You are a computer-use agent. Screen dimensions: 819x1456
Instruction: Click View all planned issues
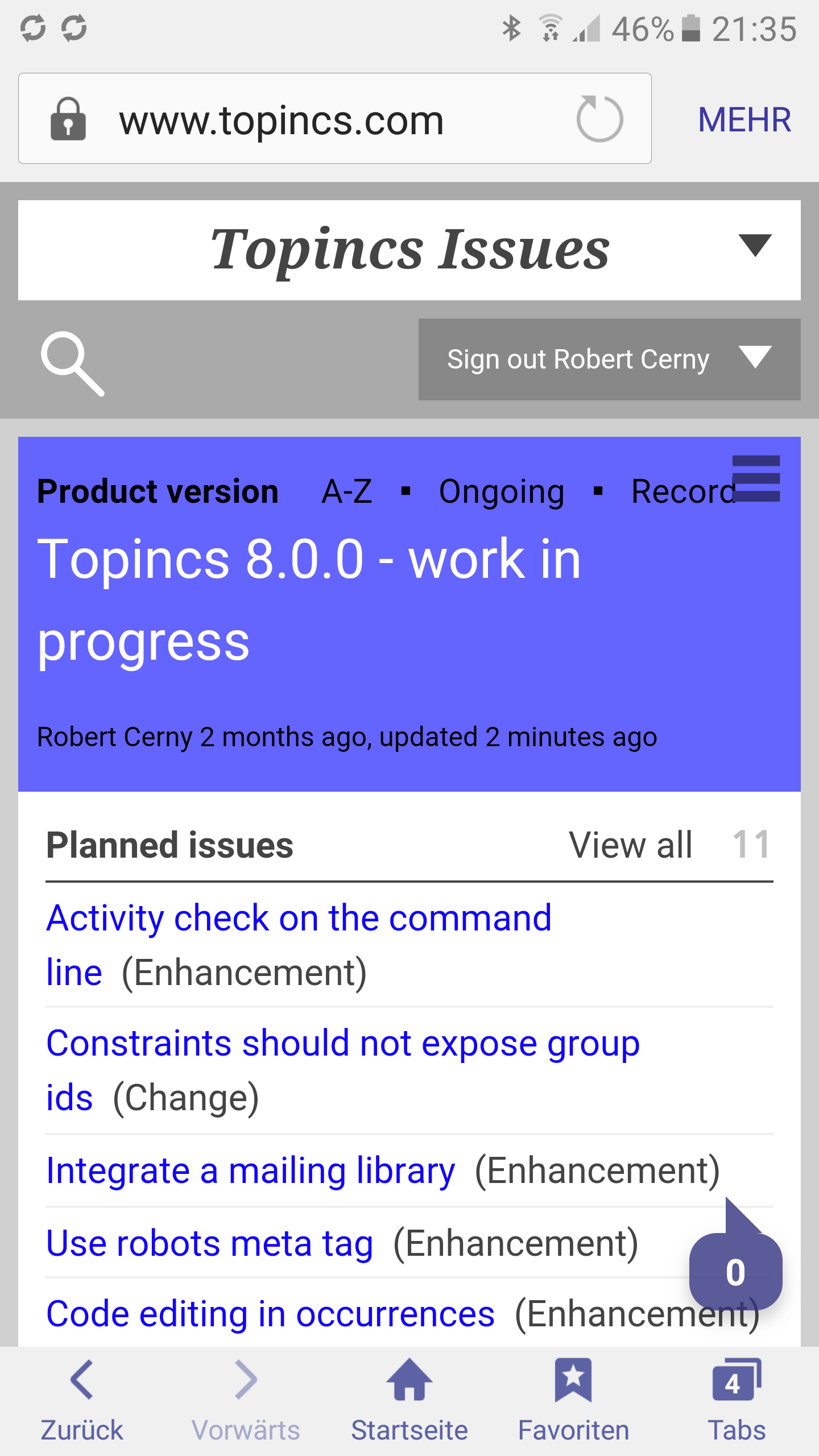(631, 845)
